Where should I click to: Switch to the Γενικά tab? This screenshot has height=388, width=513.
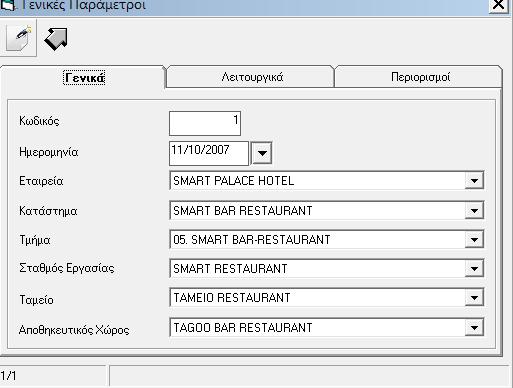tap(84, 77)
